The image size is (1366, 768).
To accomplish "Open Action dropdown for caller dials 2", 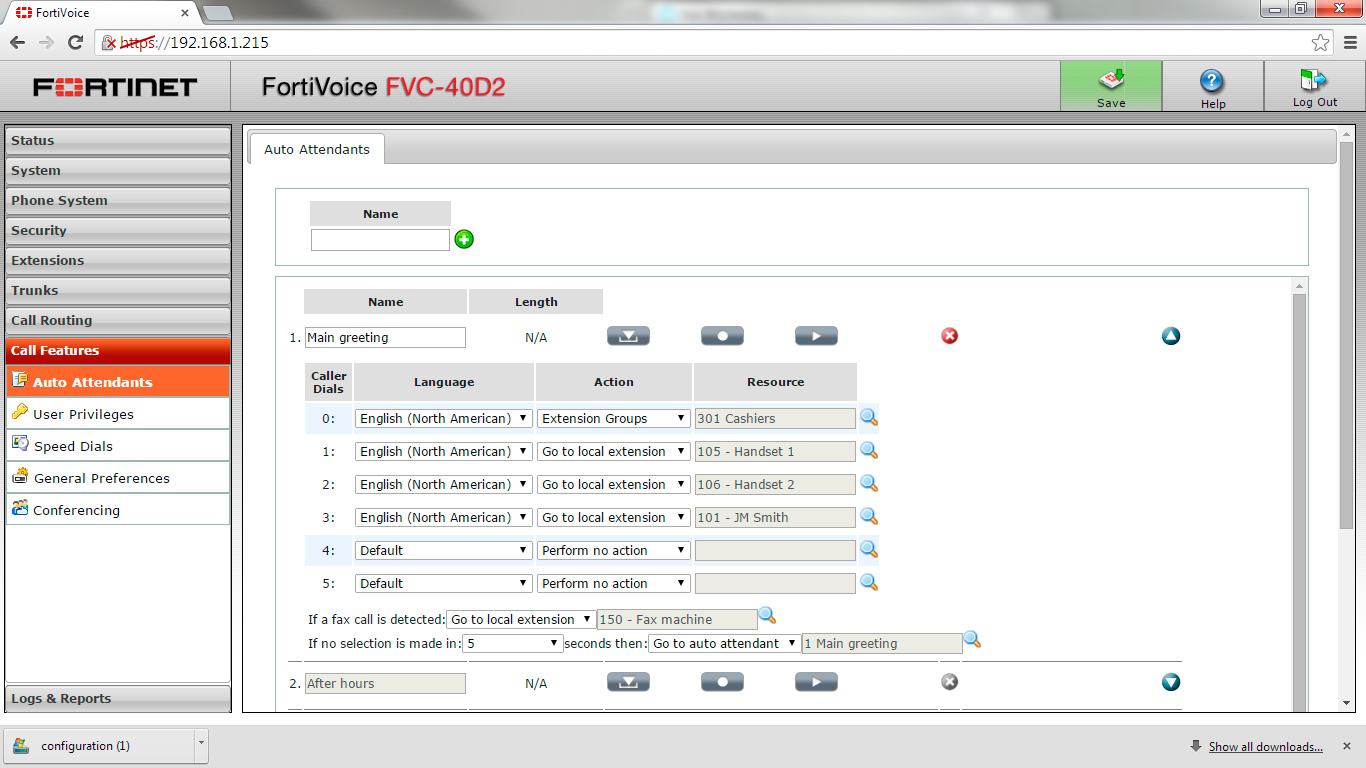I will 614,485.
